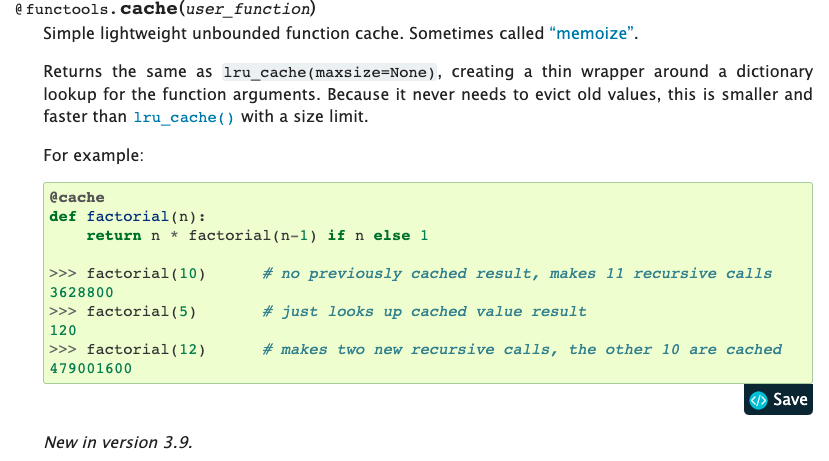Click the def factorial(n) line
Viewport: 829px width, 461px height.
(127, 216)
